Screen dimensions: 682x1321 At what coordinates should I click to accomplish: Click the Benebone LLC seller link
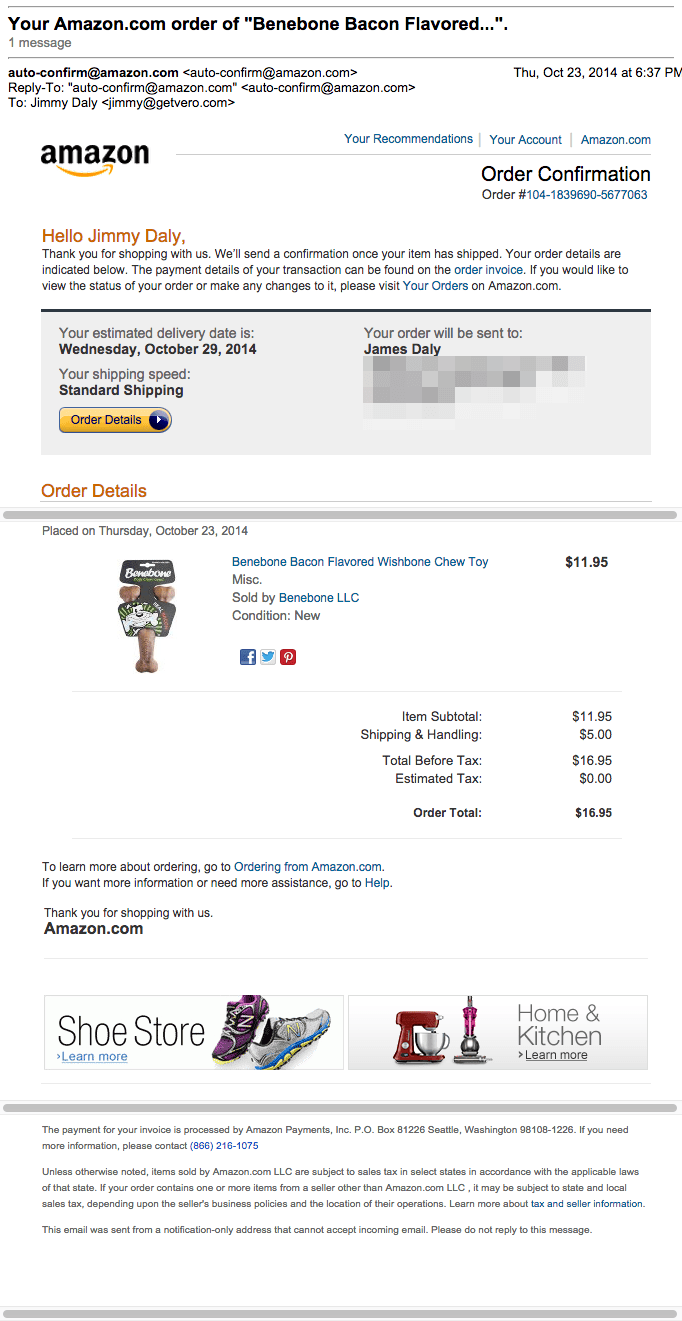(319, 598)
